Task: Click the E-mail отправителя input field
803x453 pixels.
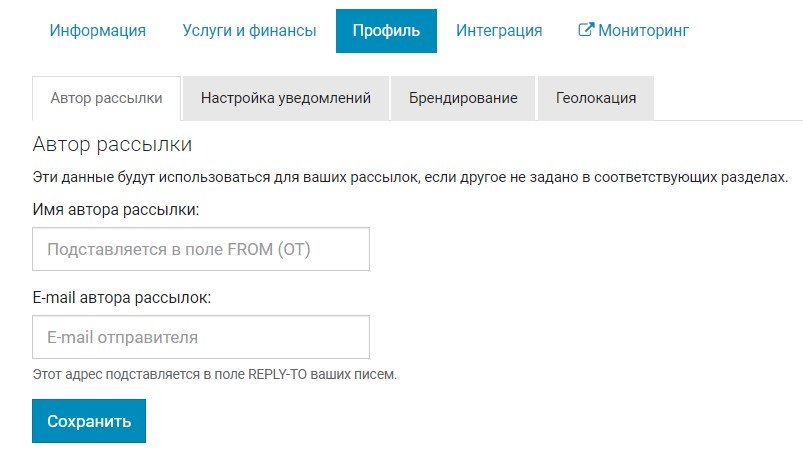Action: coord(201,337)
